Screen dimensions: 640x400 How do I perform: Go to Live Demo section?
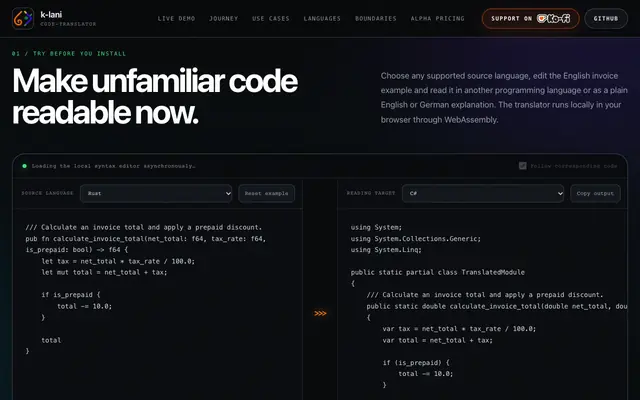pos(176,19)
